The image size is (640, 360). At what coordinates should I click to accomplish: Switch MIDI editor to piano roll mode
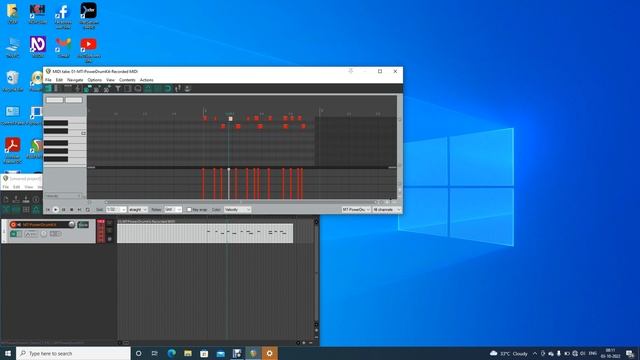[47, 89]
